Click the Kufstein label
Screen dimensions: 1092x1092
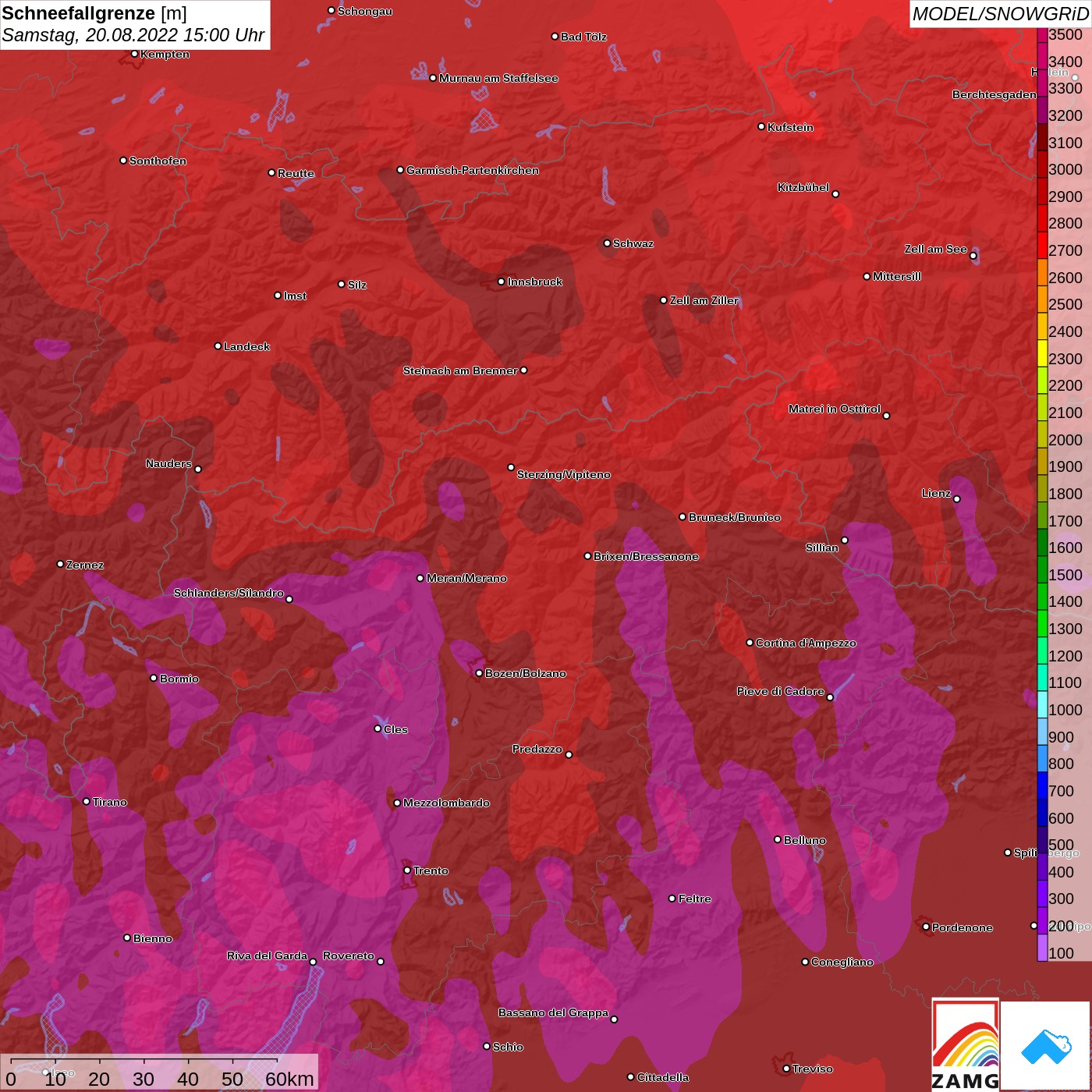click(790, 127)
